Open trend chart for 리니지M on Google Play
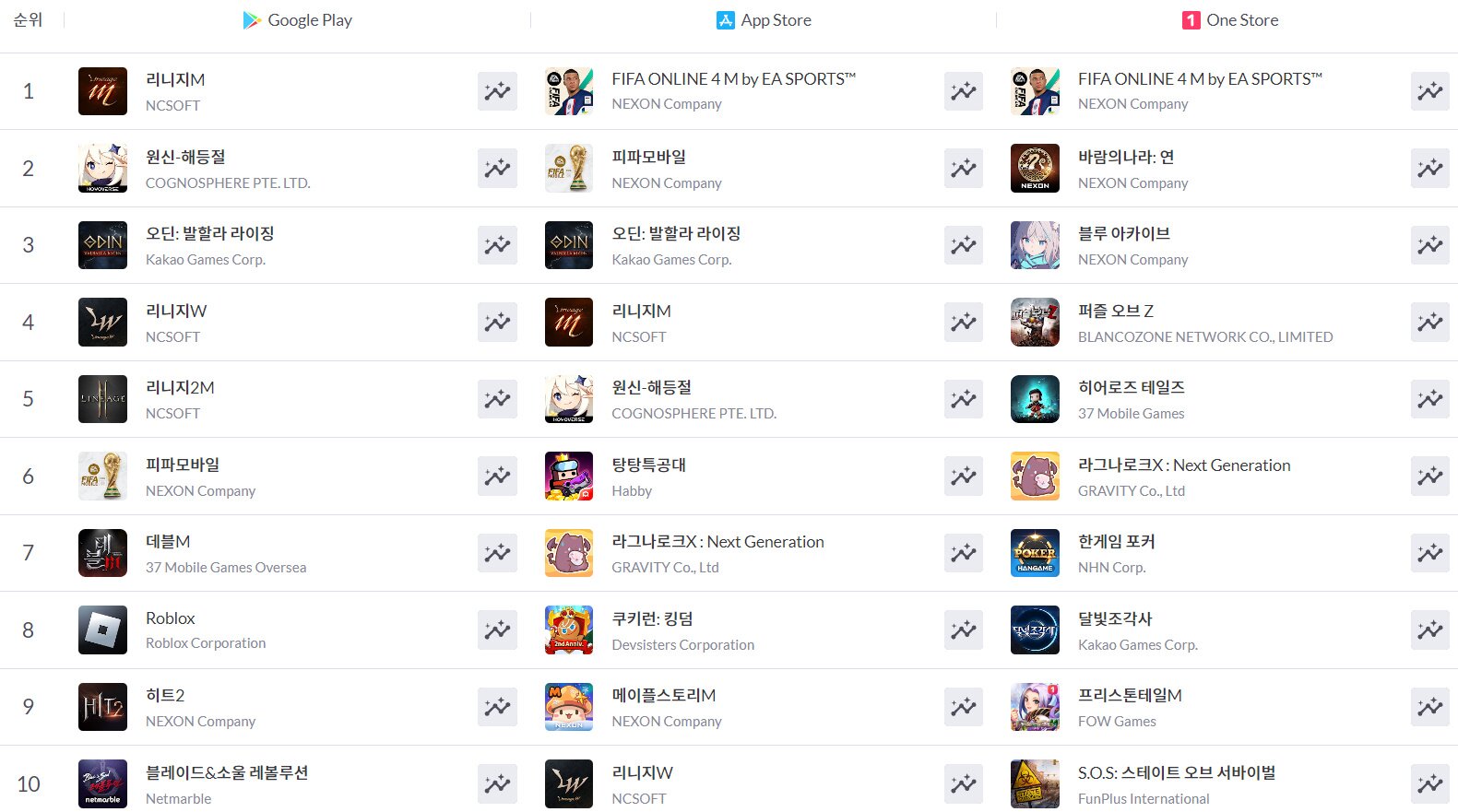This screenshot has height=812, width=1458. tap(497, 91)
